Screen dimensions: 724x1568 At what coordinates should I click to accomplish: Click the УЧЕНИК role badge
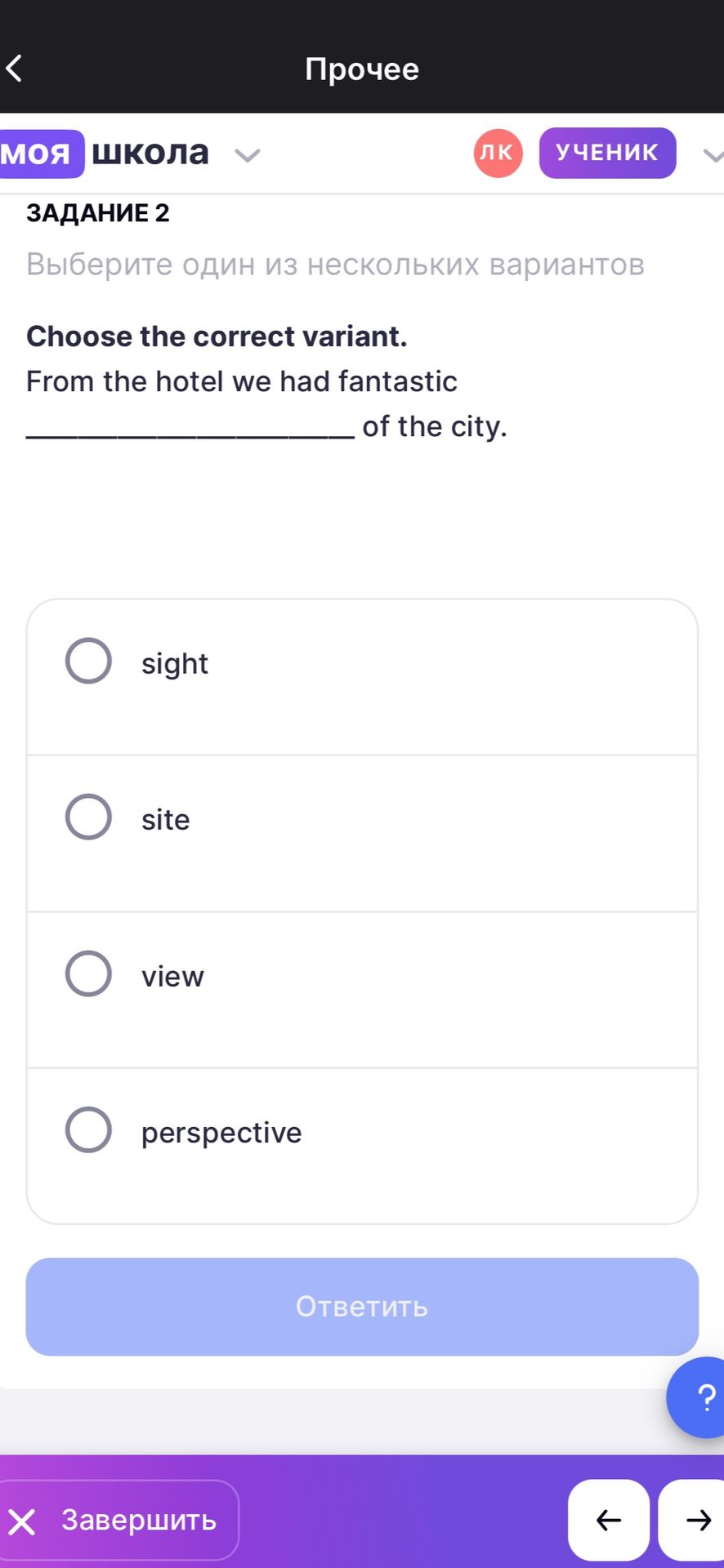(607, 153)
